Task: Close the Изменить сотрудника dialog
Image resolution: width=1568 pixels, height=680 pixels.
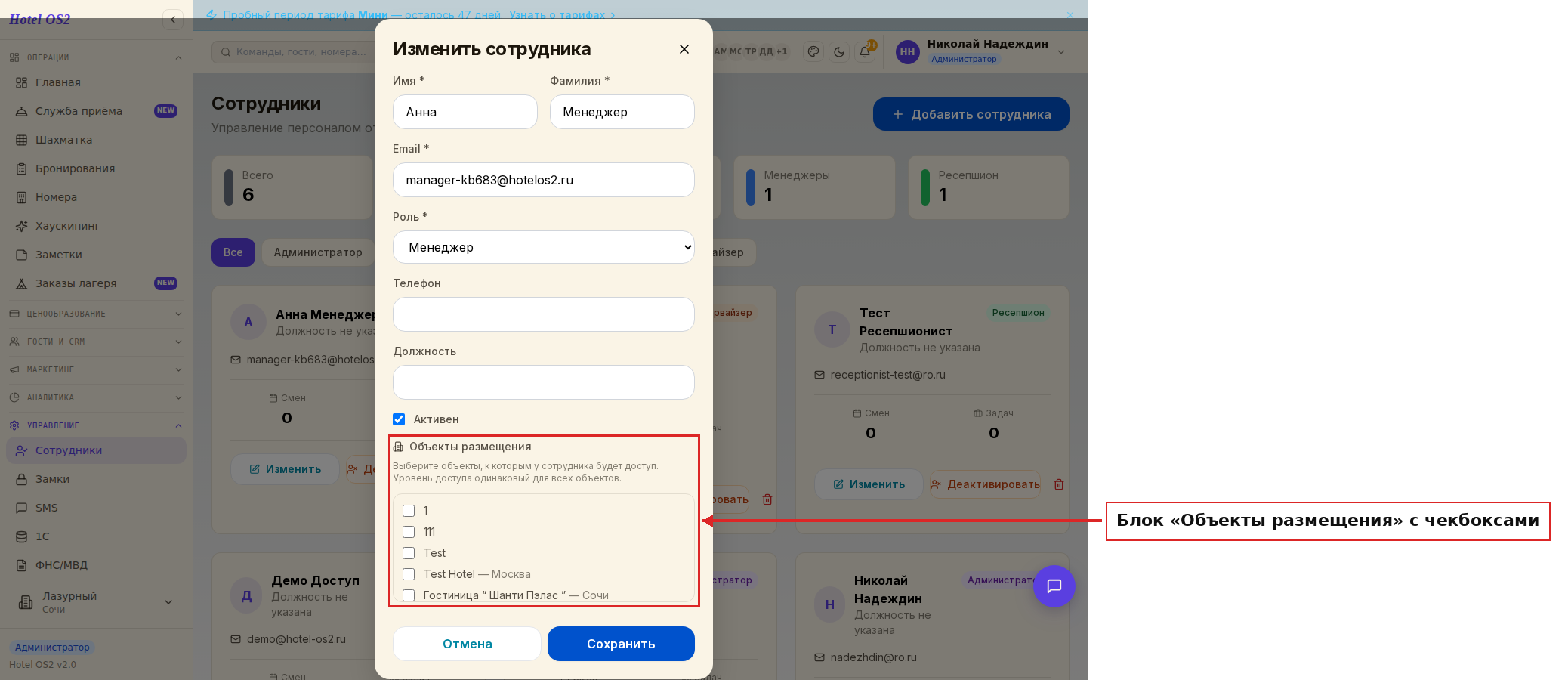Action: tap(684, 49)
